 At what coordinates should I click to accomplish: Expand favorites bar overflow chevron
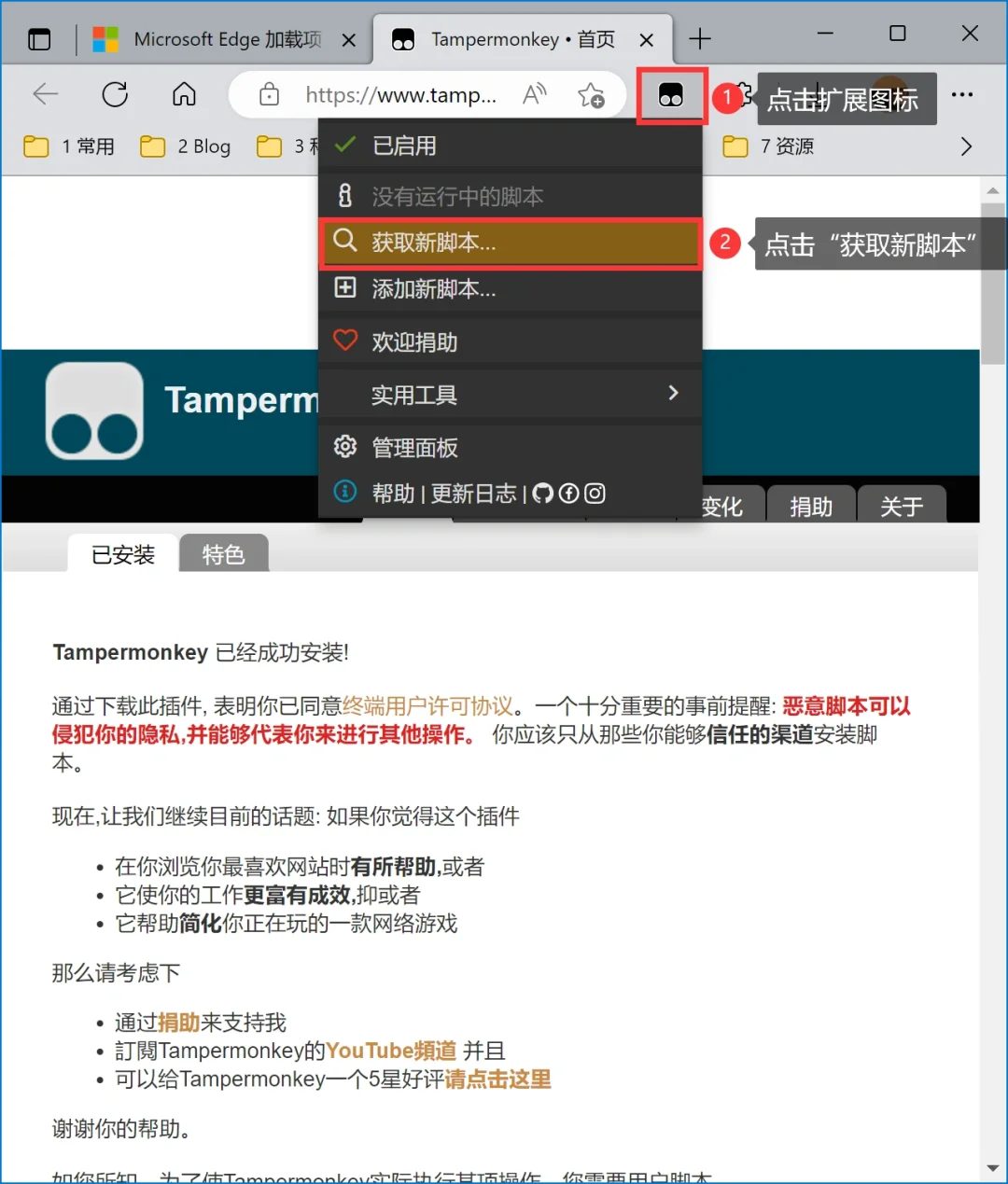pyautogui.click(x=966, y=146)
